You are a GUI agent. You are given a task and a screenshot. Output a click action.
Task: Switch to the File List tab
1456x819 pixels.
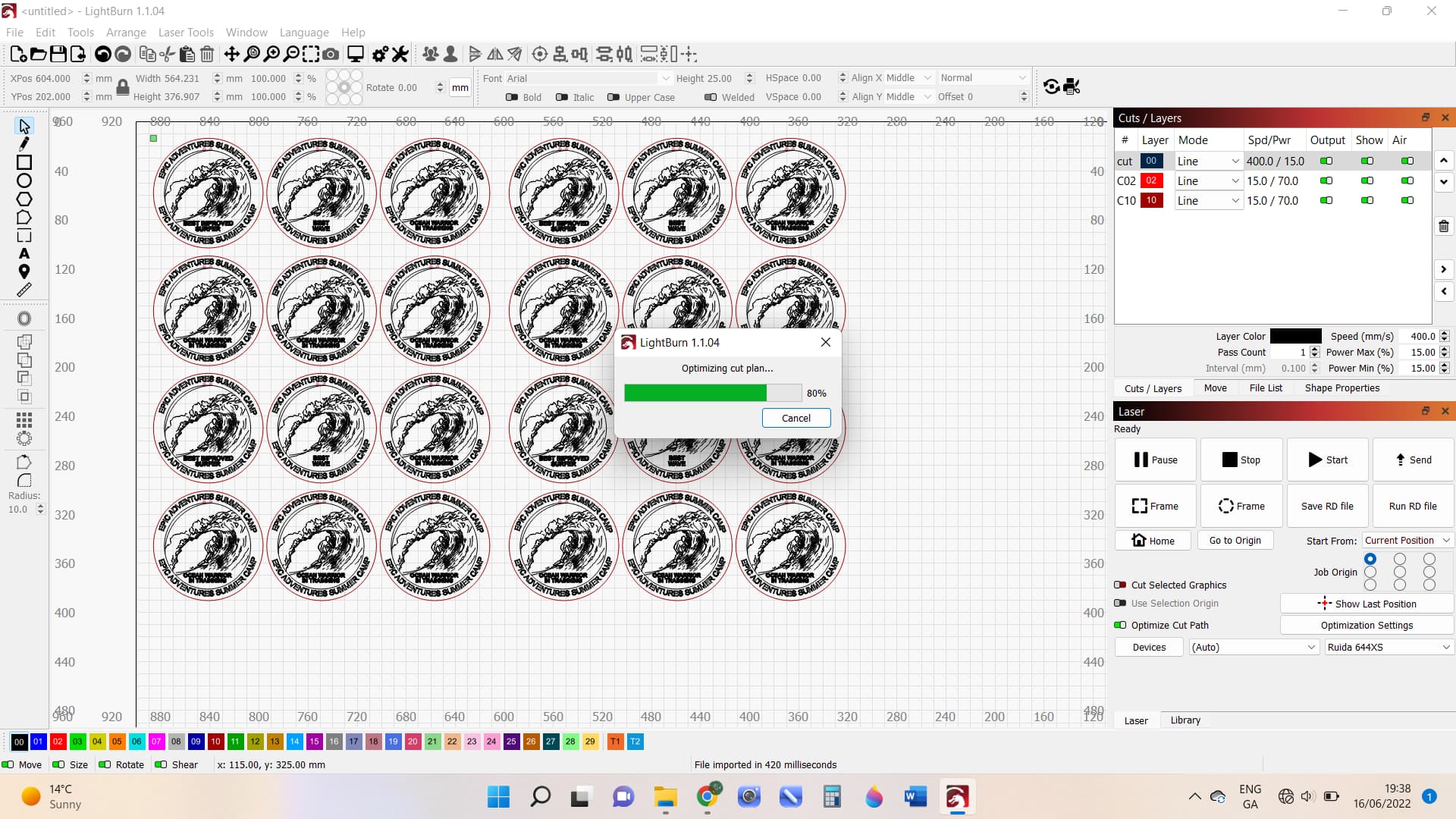[1265, 388]
